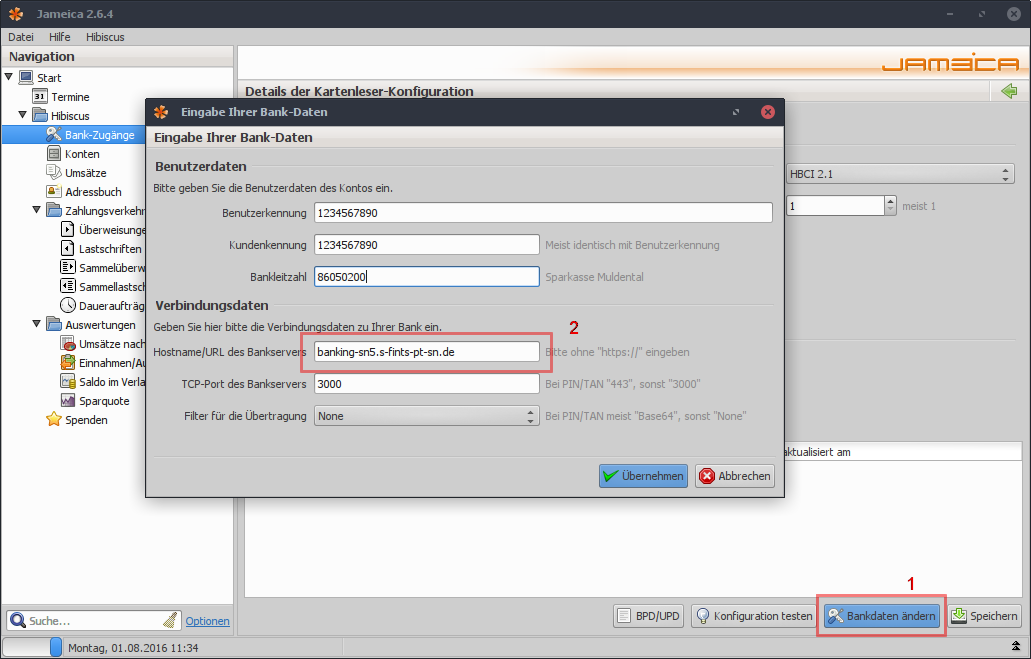Open the Hibiscus menu
Image resolution: width=1031 pixels, height=659 pixels.
click(105, 37)
